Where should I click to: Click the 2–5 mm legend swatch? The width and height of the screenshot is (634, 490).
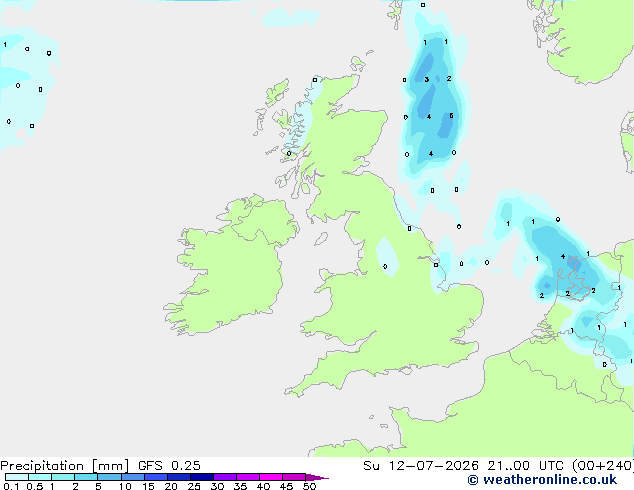[86, 477]
